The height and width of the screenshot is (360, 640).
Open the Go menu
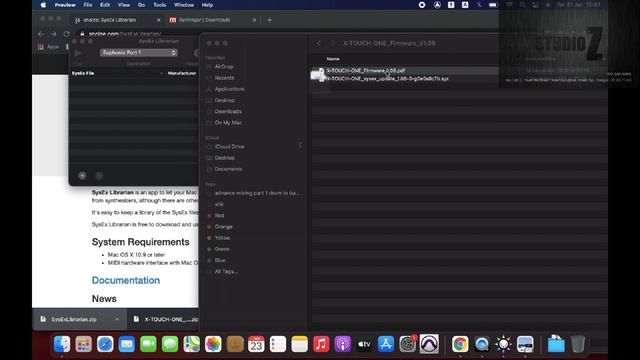[141, 5]
